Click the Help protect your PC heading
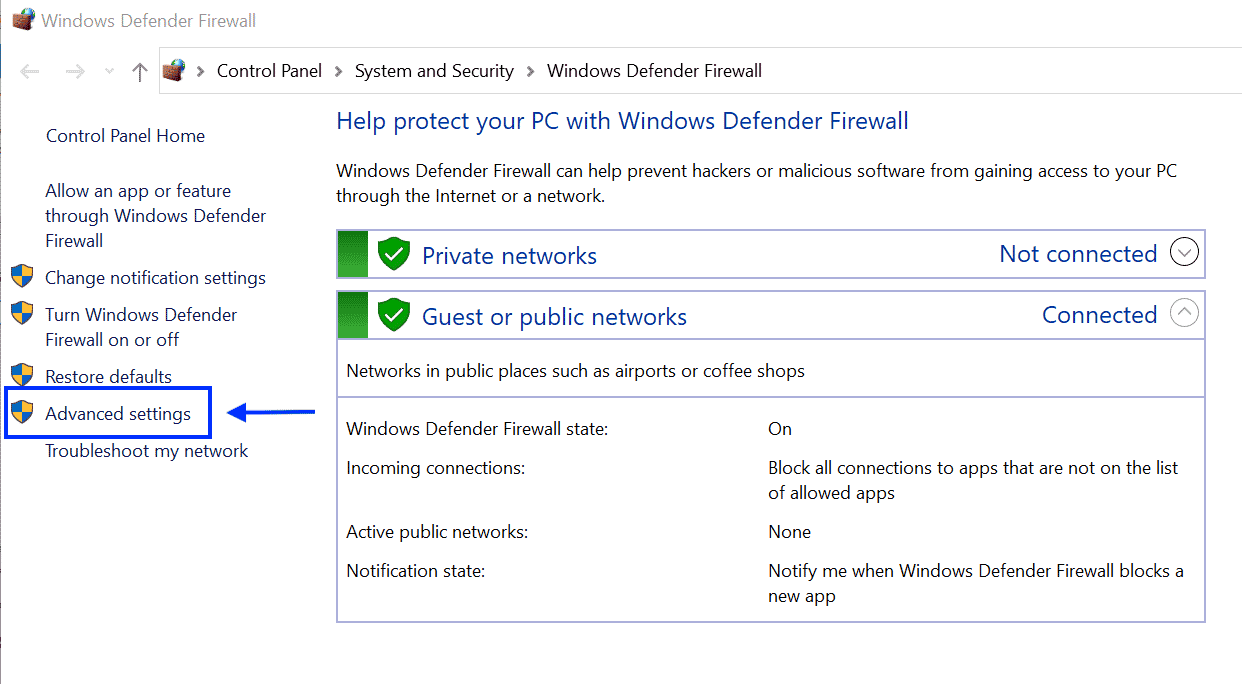 coord(622,122)
